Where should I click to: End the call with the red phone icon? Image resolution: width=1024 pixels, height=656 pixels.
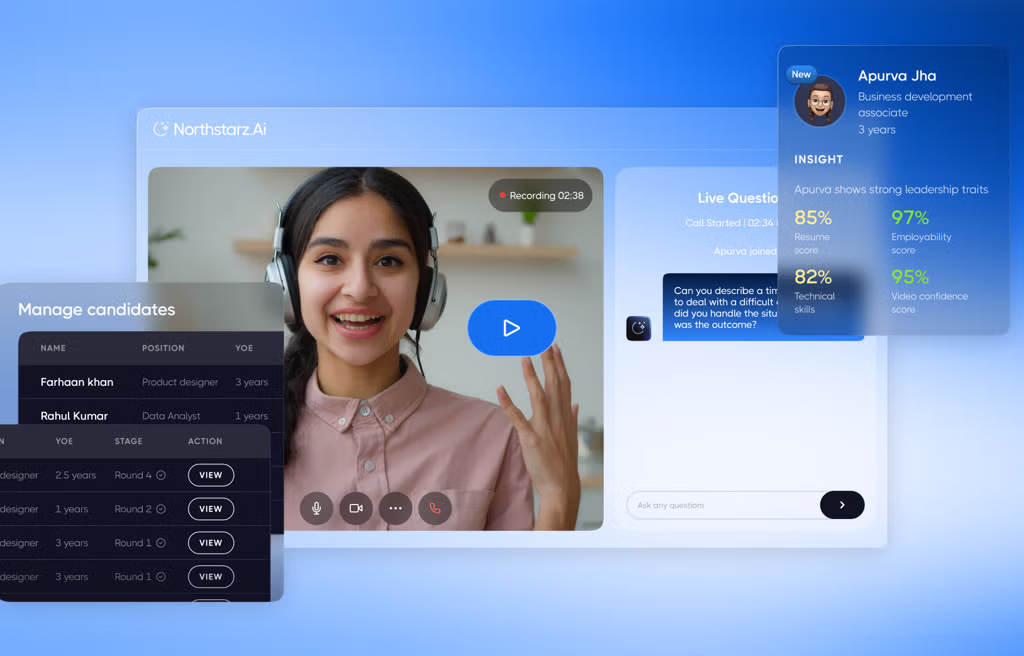435,508
